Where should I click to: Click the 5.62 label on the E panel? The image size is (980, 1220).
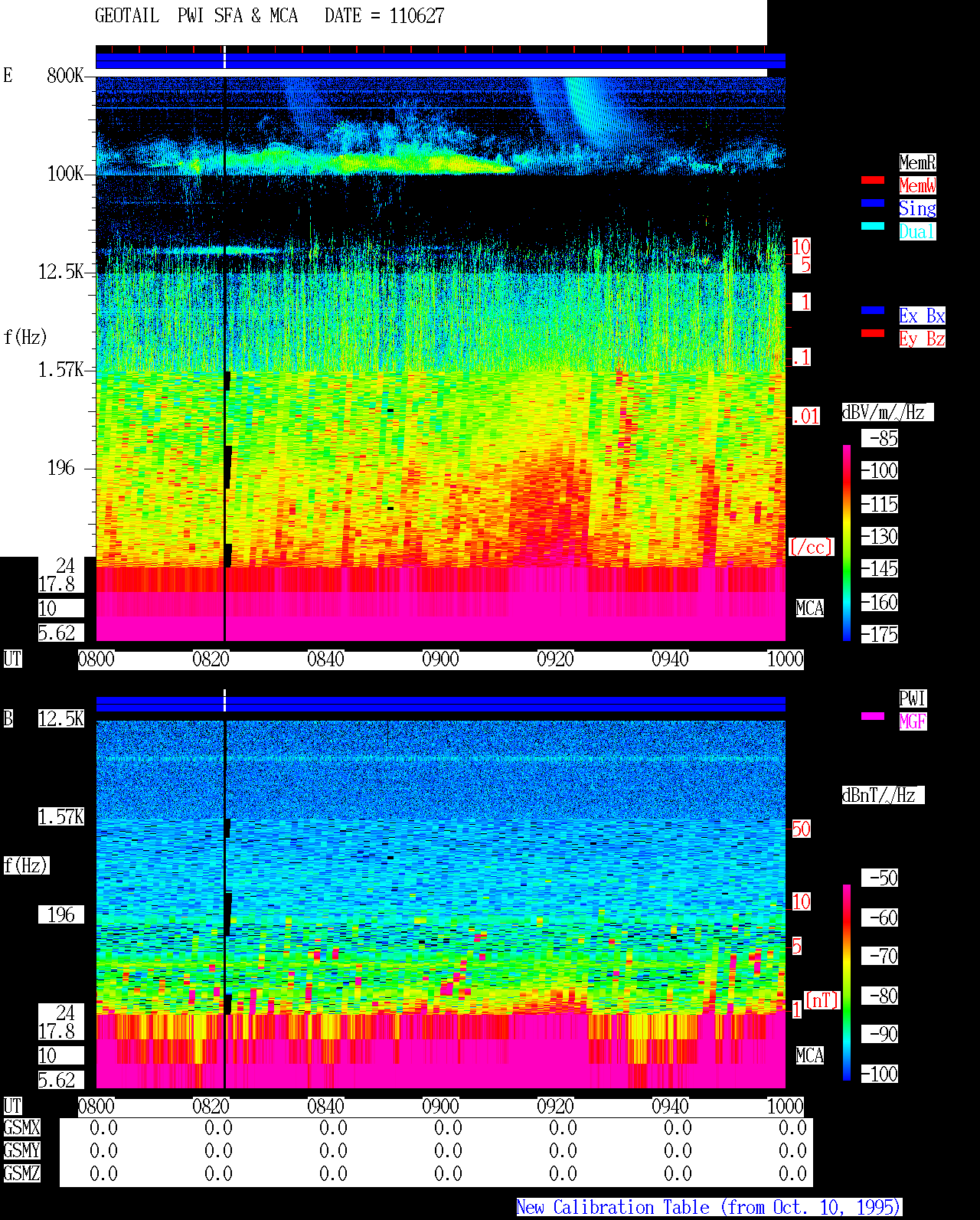(x=61, y=633)
